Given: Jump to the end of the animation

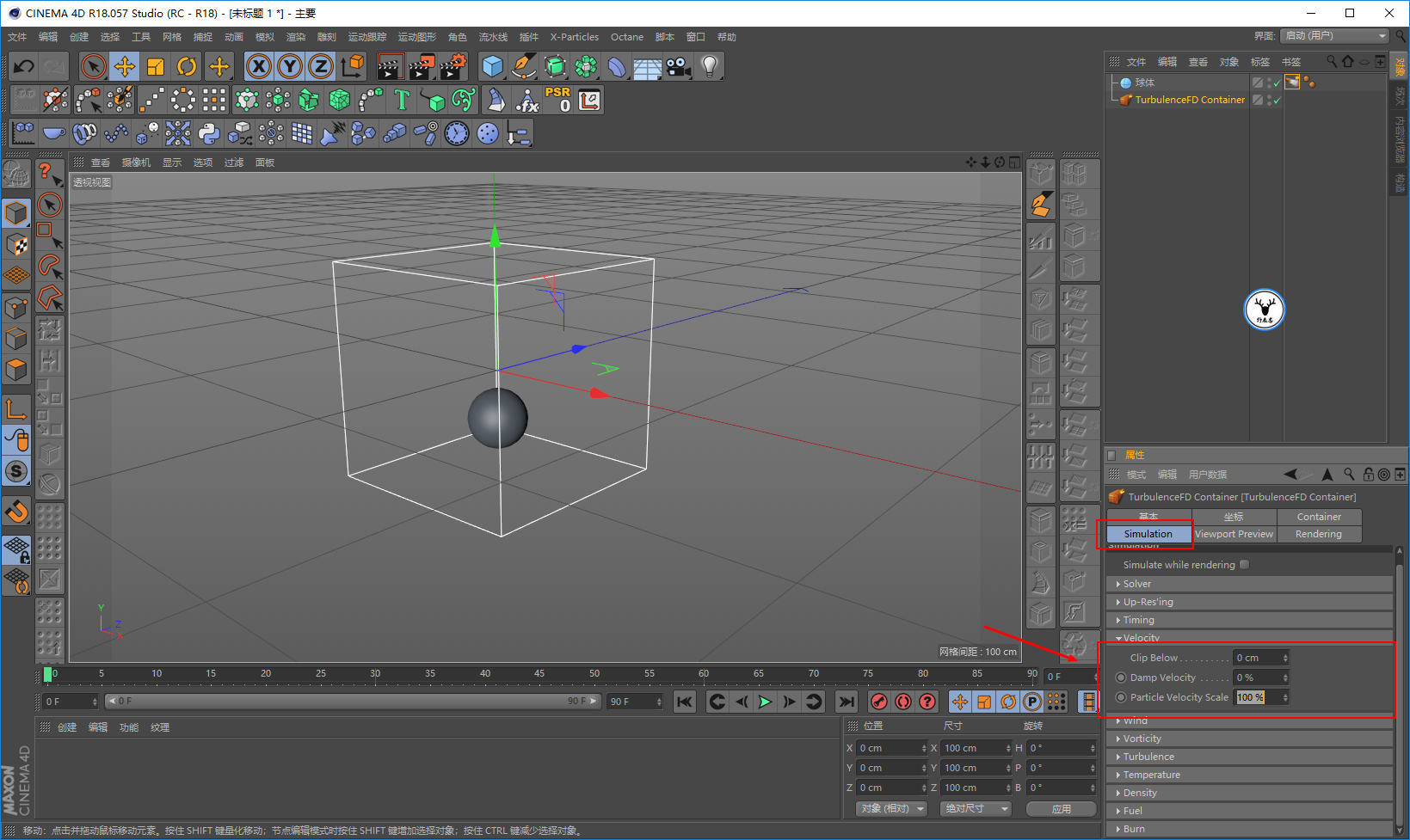Looking at the screenshot, I should tap(847, 702).
